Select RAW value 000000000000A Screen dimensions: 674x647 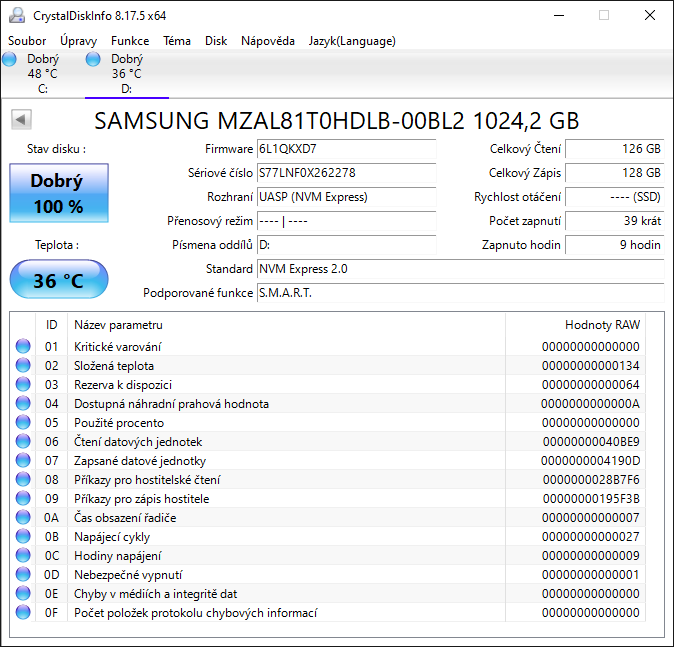591,404
